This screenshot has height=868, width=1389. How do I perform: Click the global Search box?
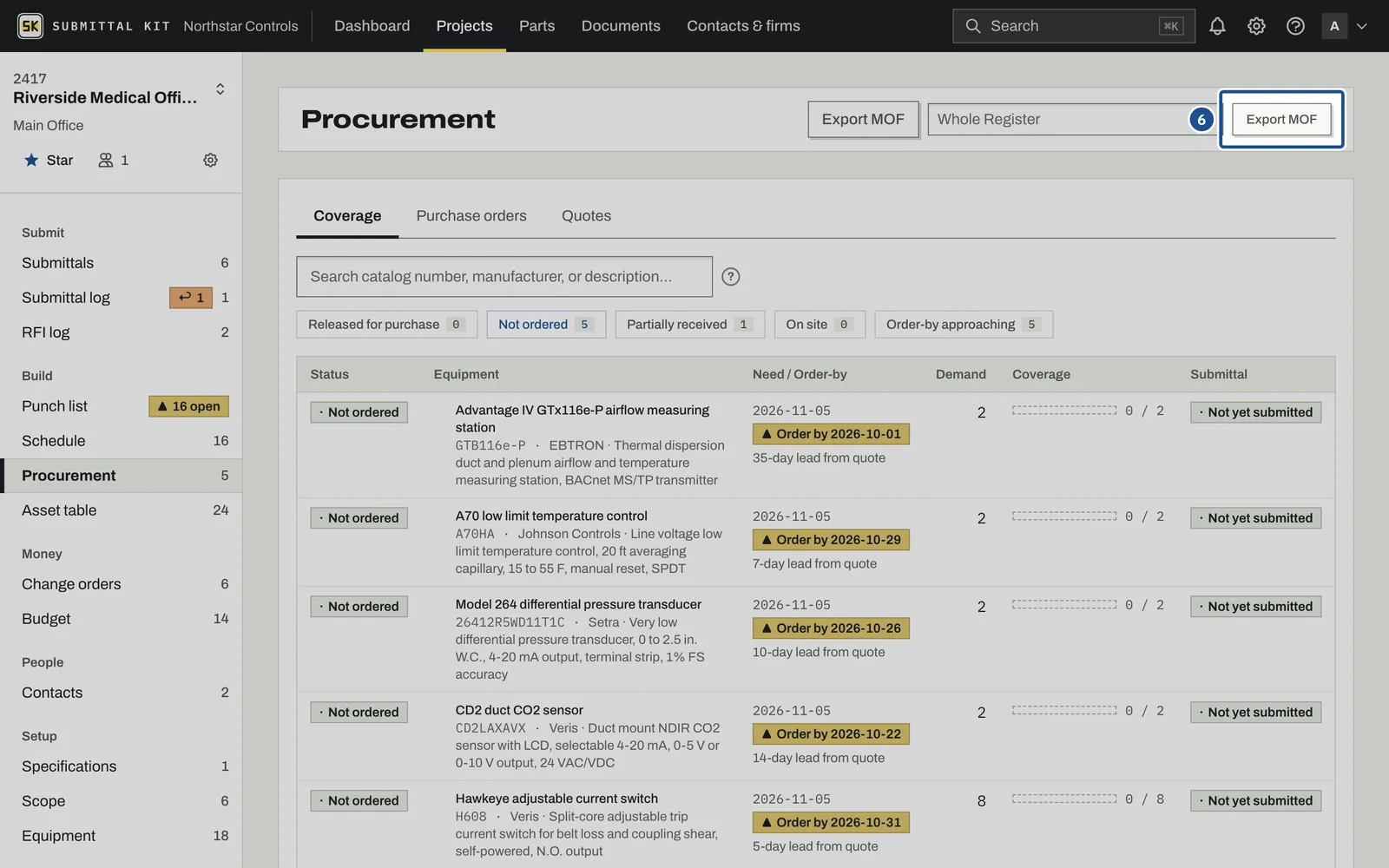click(1074, 26)
